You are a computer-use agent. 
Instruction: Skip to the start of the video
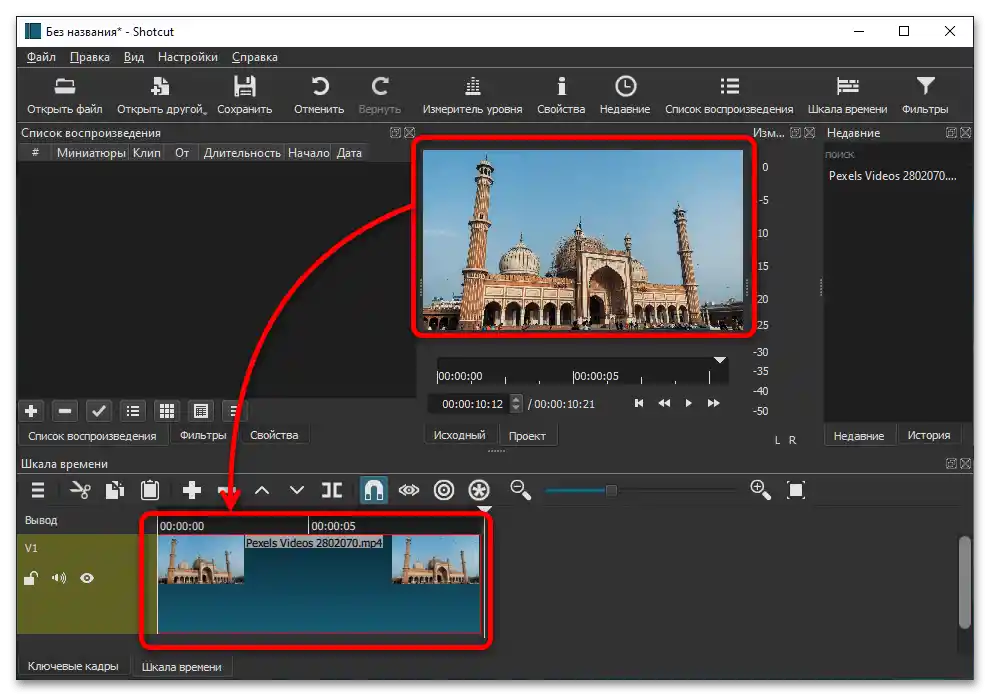pyautogui.click(x=639, y=403)
